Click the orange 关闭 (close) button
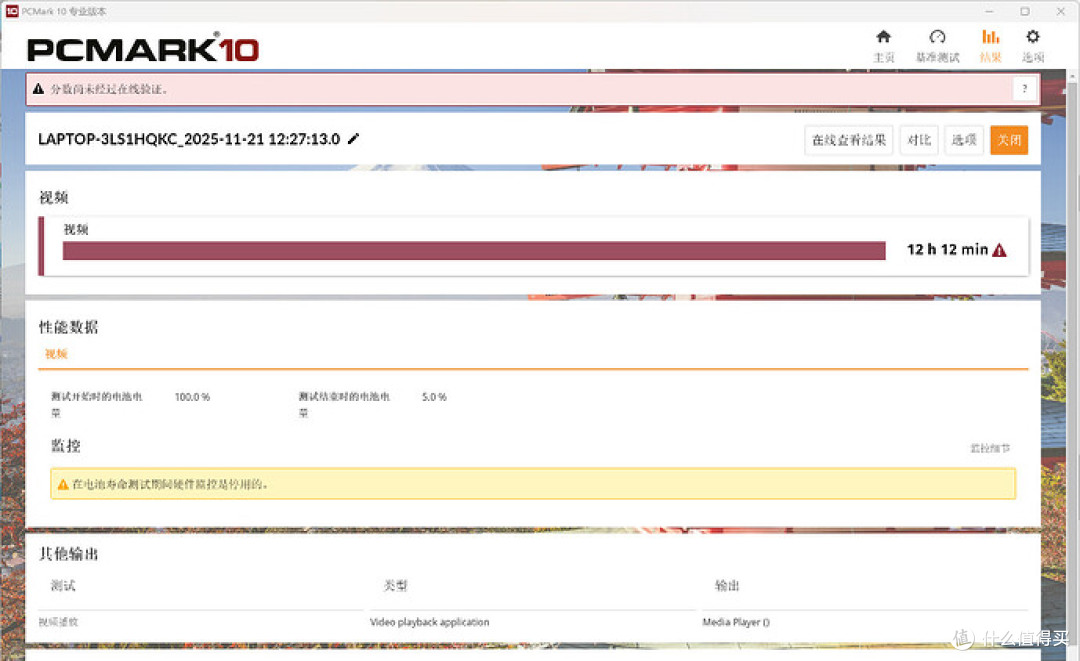The image size is (1080, 661). [1009, 140]
